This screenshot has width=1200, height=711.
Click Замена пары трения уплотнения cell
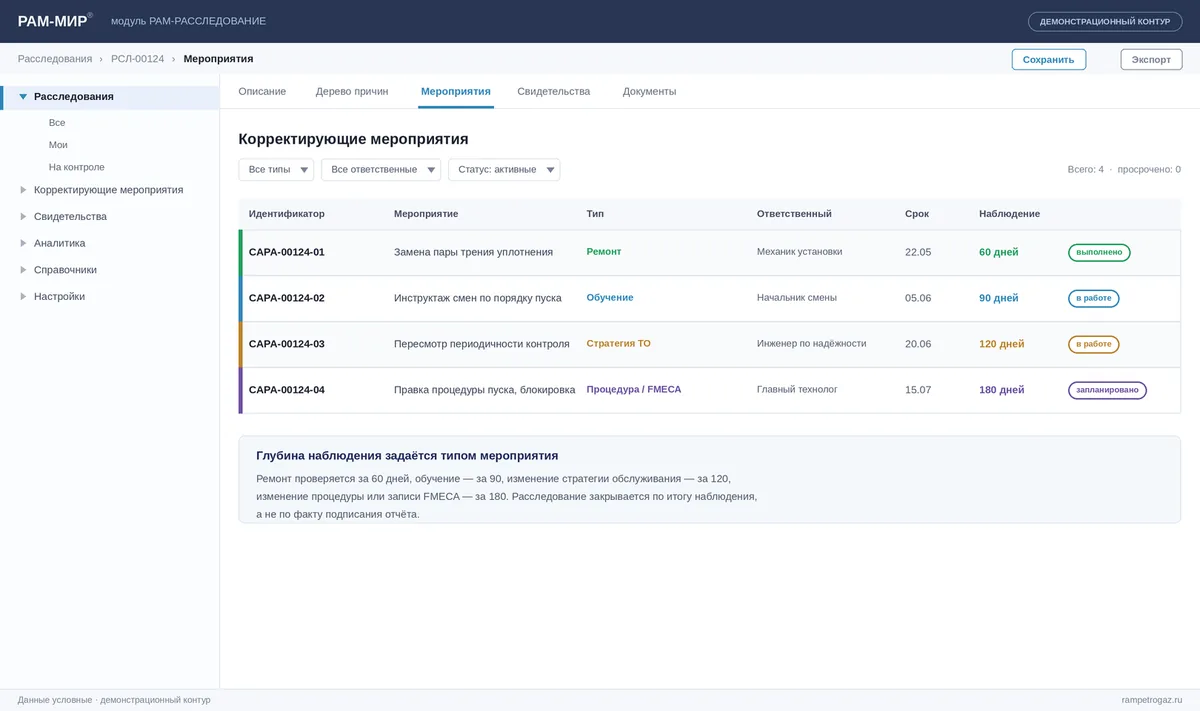473,252
